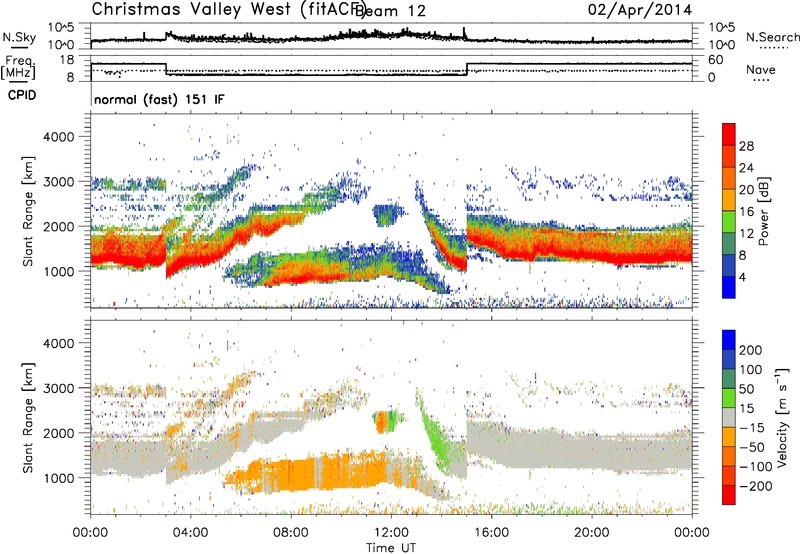Click the Velocity [m s-1] colorbar title
This screenshot has height=554, width=800.
click(x=782, y=417)
